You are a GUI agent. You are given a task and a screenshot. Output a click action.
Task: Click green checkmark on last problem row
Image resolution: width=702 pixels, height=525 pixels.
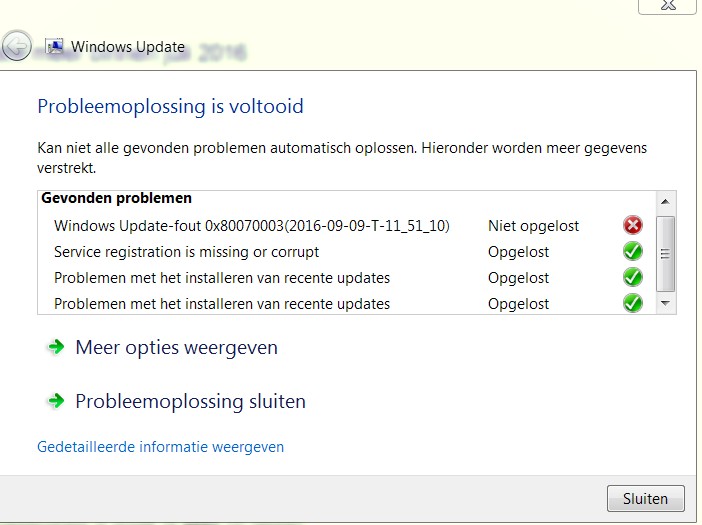pos(633,303)
